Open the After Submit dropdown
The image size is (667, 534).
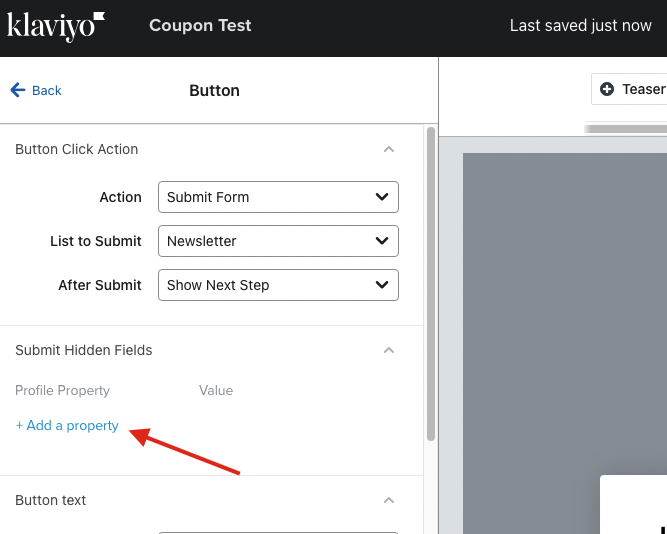tap(278, 285)
